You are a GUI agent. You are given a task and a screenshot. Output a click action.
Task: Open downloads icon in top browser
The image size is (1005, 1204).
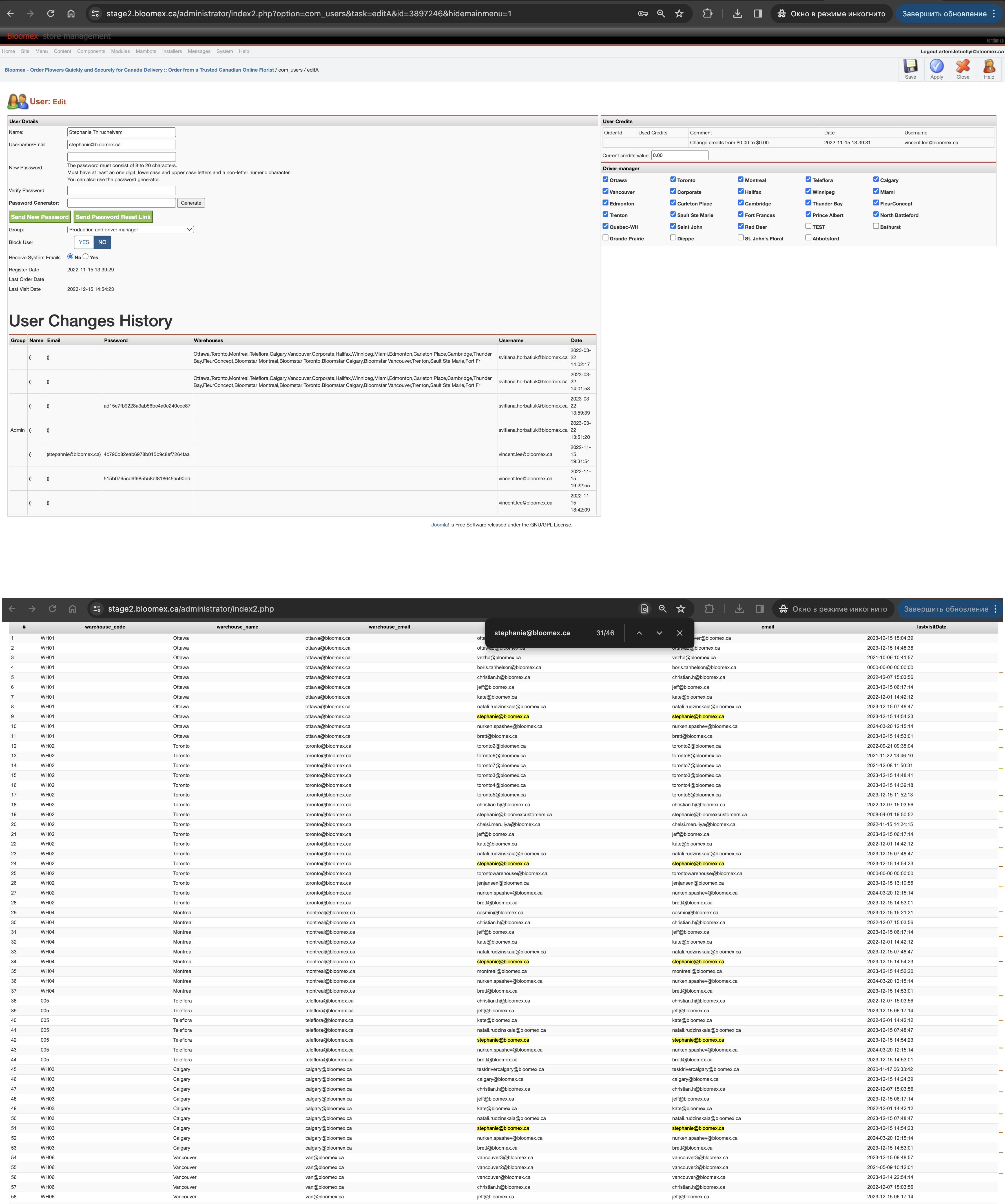tap(737, 13)
